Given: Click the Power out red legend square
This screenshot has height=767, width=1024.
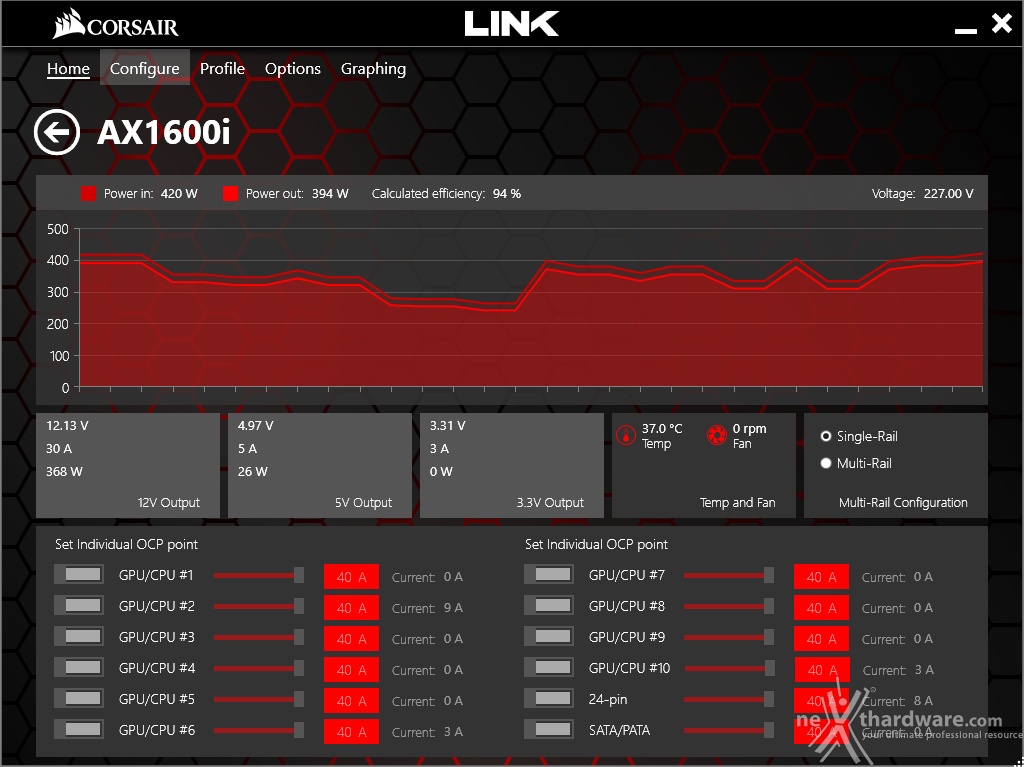Looking at the screenshot, I should pos(230,193).
